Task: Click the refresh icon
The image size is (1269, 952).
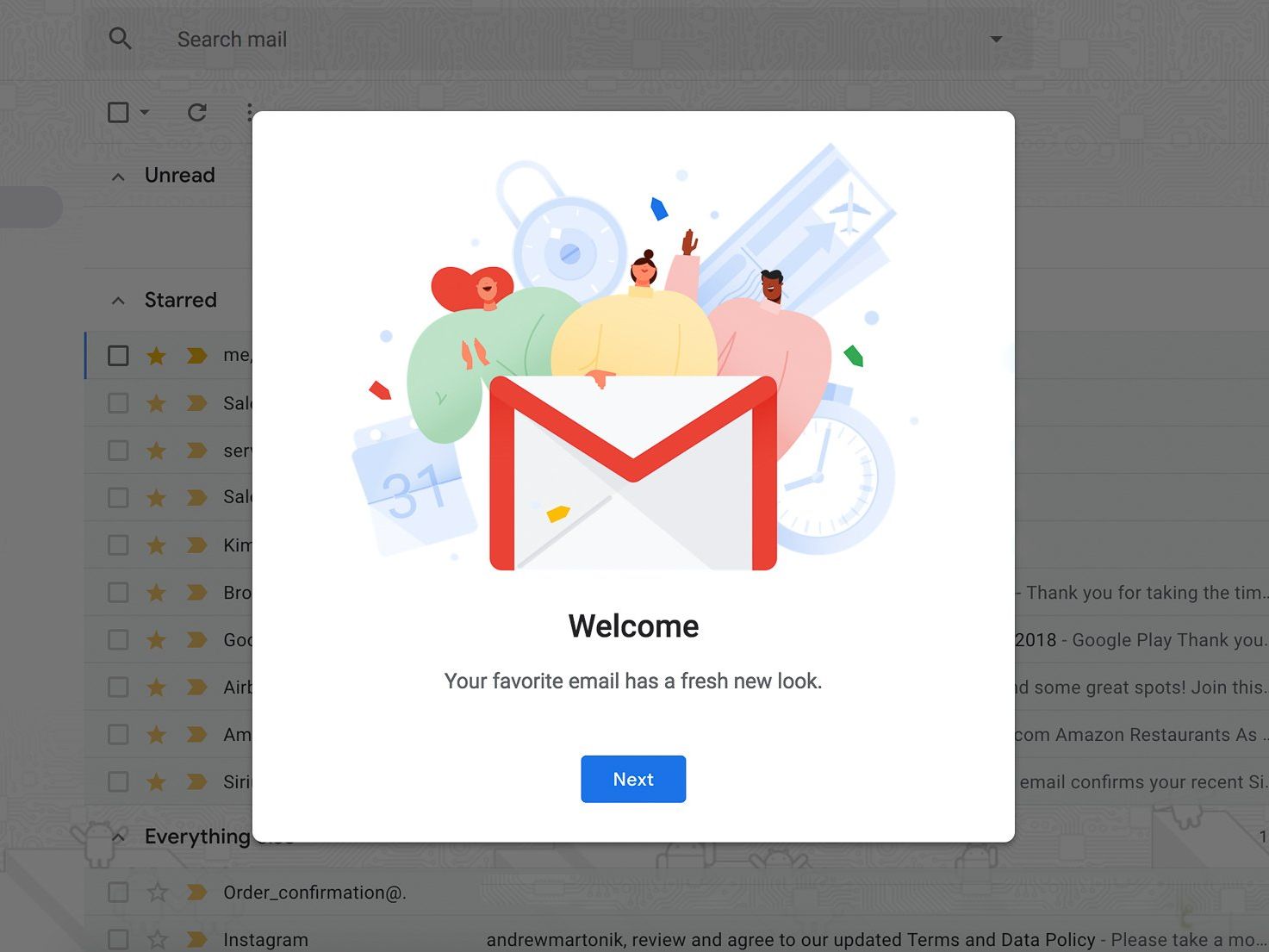Action: click(x=197, y=112)
